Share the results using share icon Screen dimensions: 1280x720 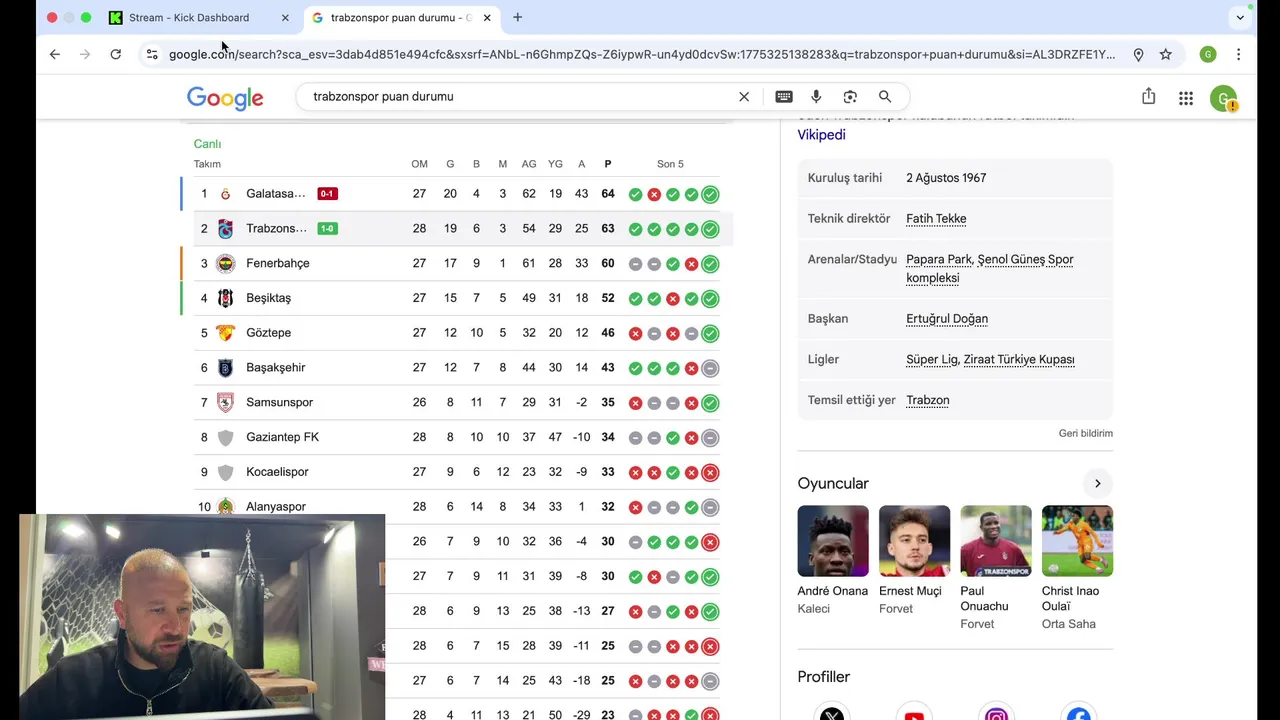[1148, 96]
